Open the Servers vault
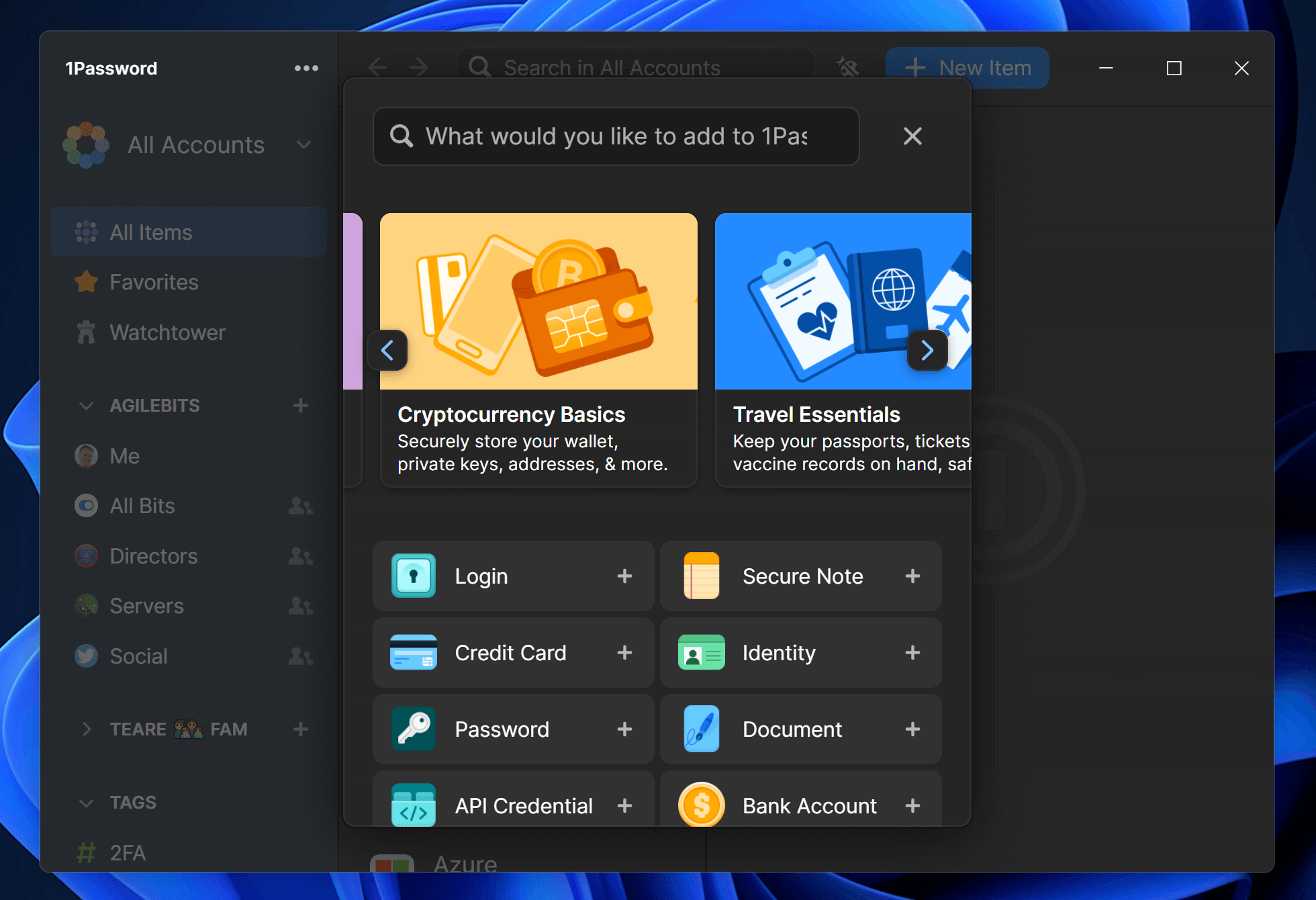The height and width of the screenshot is (900, 1316). tap(189, 606)
